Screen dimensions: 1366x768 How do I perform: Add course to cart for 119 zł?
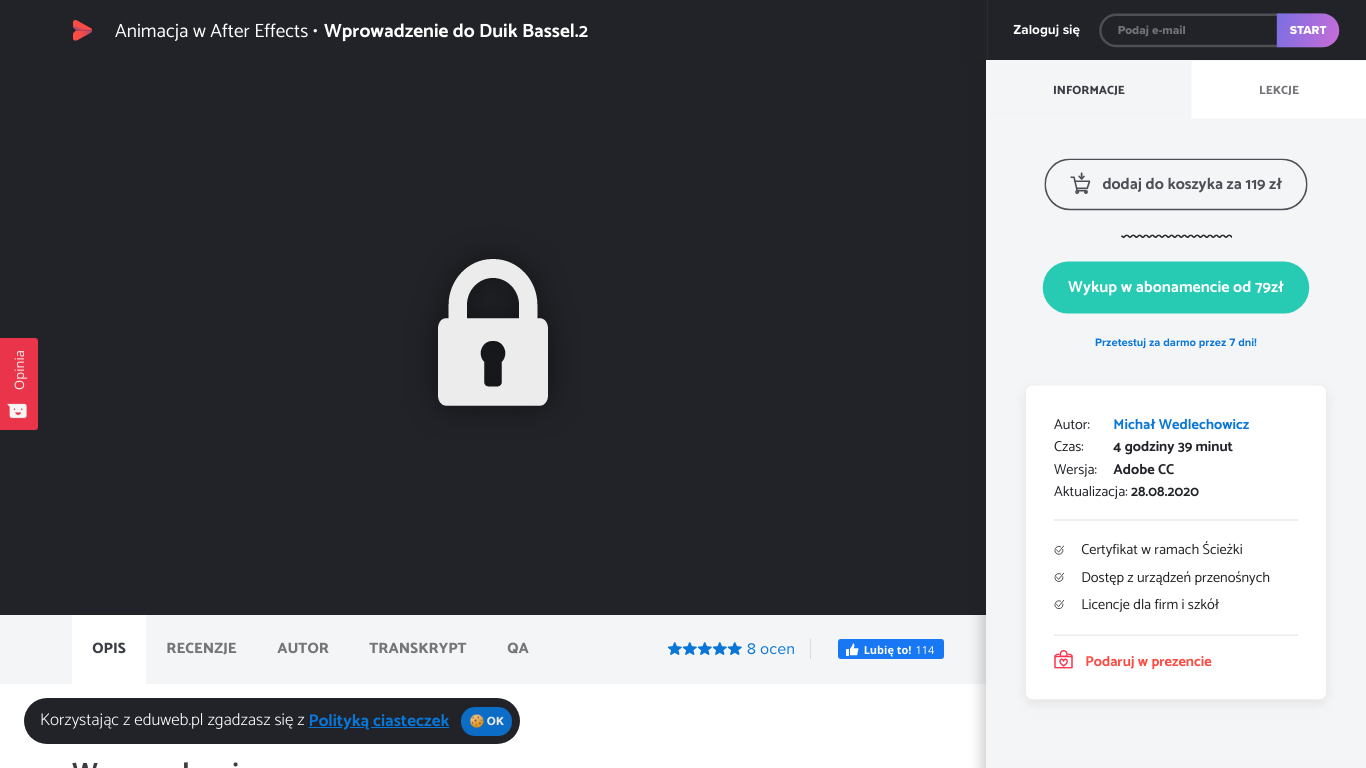[1176, 184]
